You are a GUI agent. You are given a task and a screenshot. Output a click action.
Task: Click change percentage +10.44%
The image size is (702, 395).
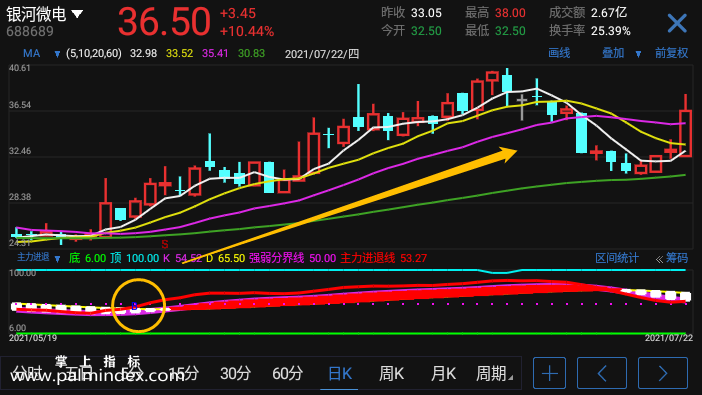coord(247,31)
